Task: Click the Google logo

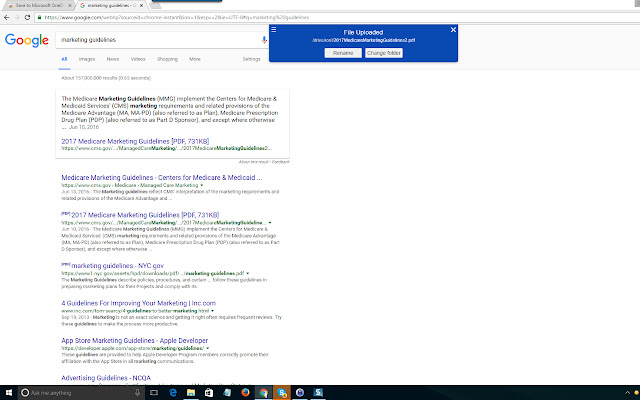Action: (27, 40)
